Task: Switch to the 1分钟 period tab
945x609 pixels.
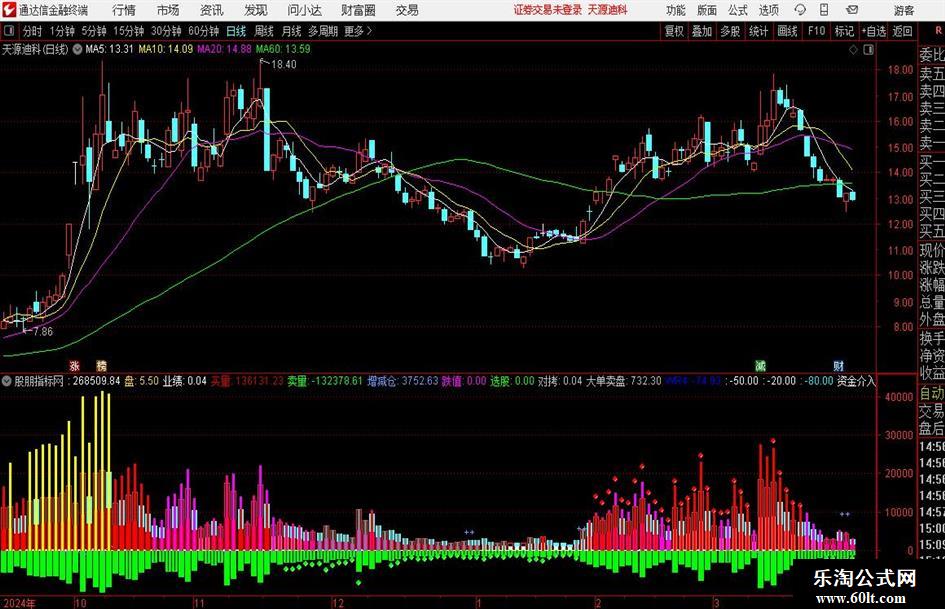Action: click(x=61, y=31)
